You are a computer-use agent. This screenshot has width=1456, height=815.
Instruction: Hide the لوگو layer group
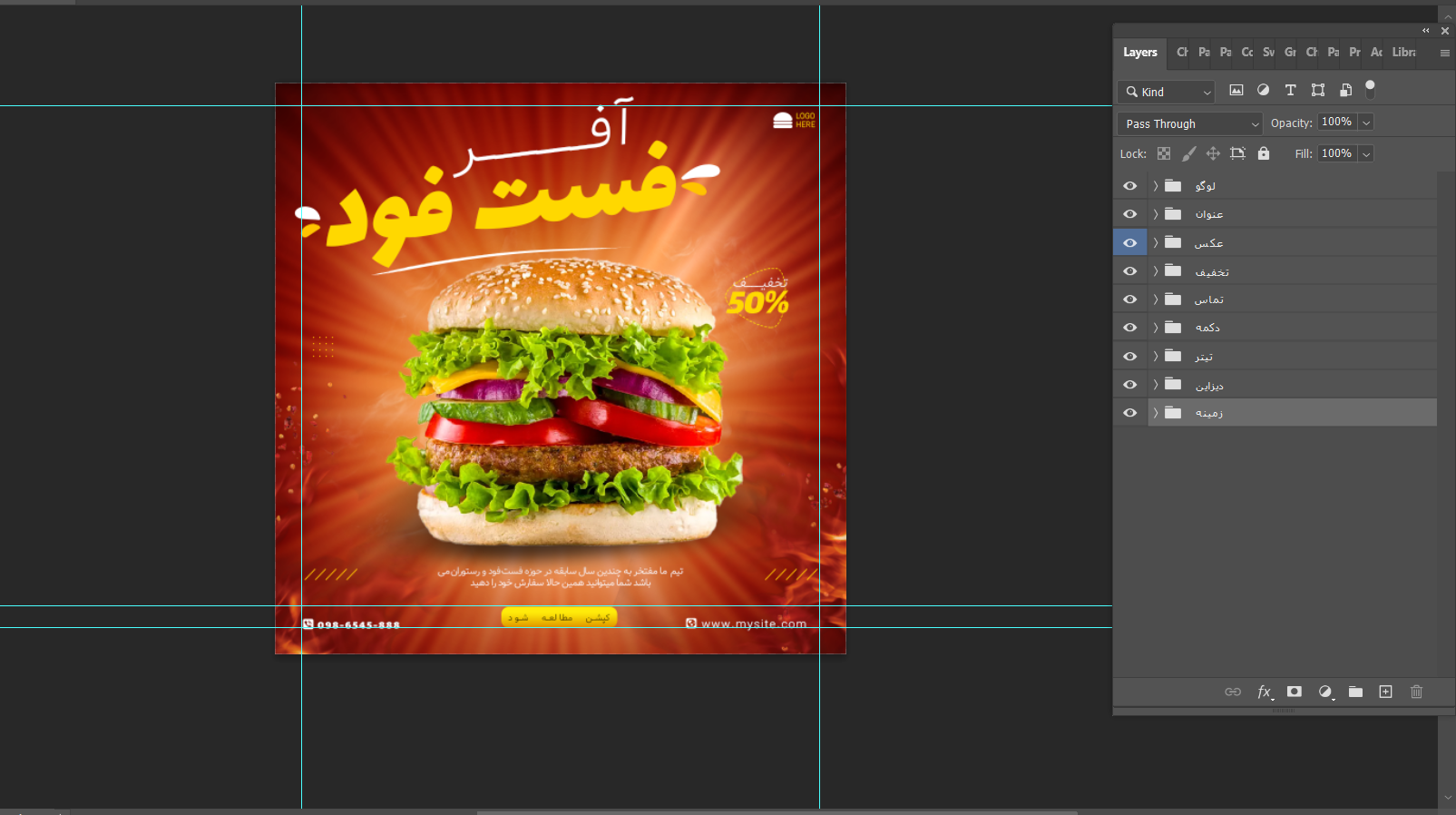coord(1129,186)
